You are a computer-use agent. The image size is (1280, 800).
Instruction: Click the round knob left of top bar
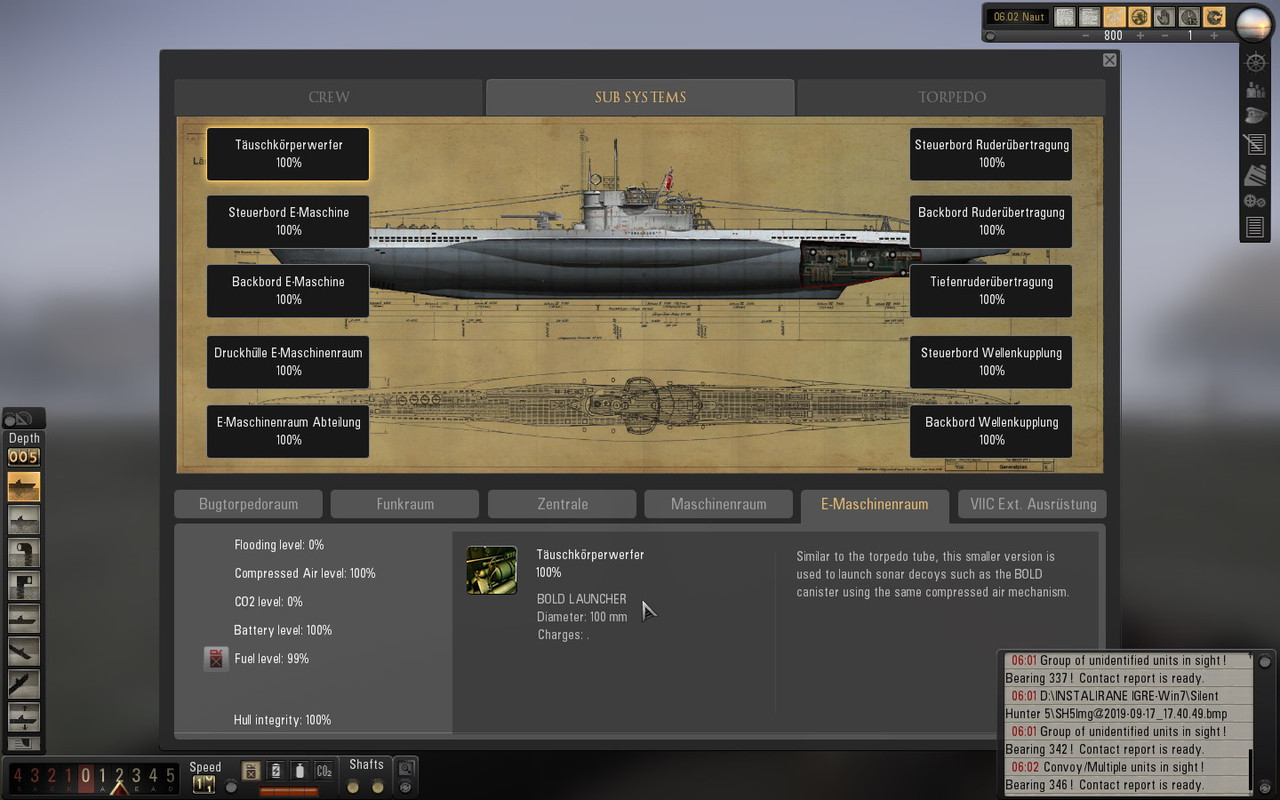point(990,36)
